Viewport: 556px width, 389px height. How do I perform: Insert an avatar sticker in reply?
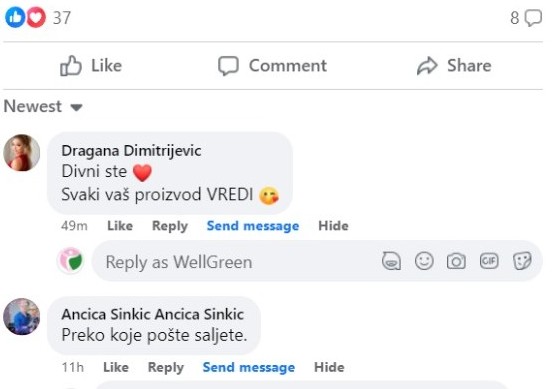click(391, 261)
